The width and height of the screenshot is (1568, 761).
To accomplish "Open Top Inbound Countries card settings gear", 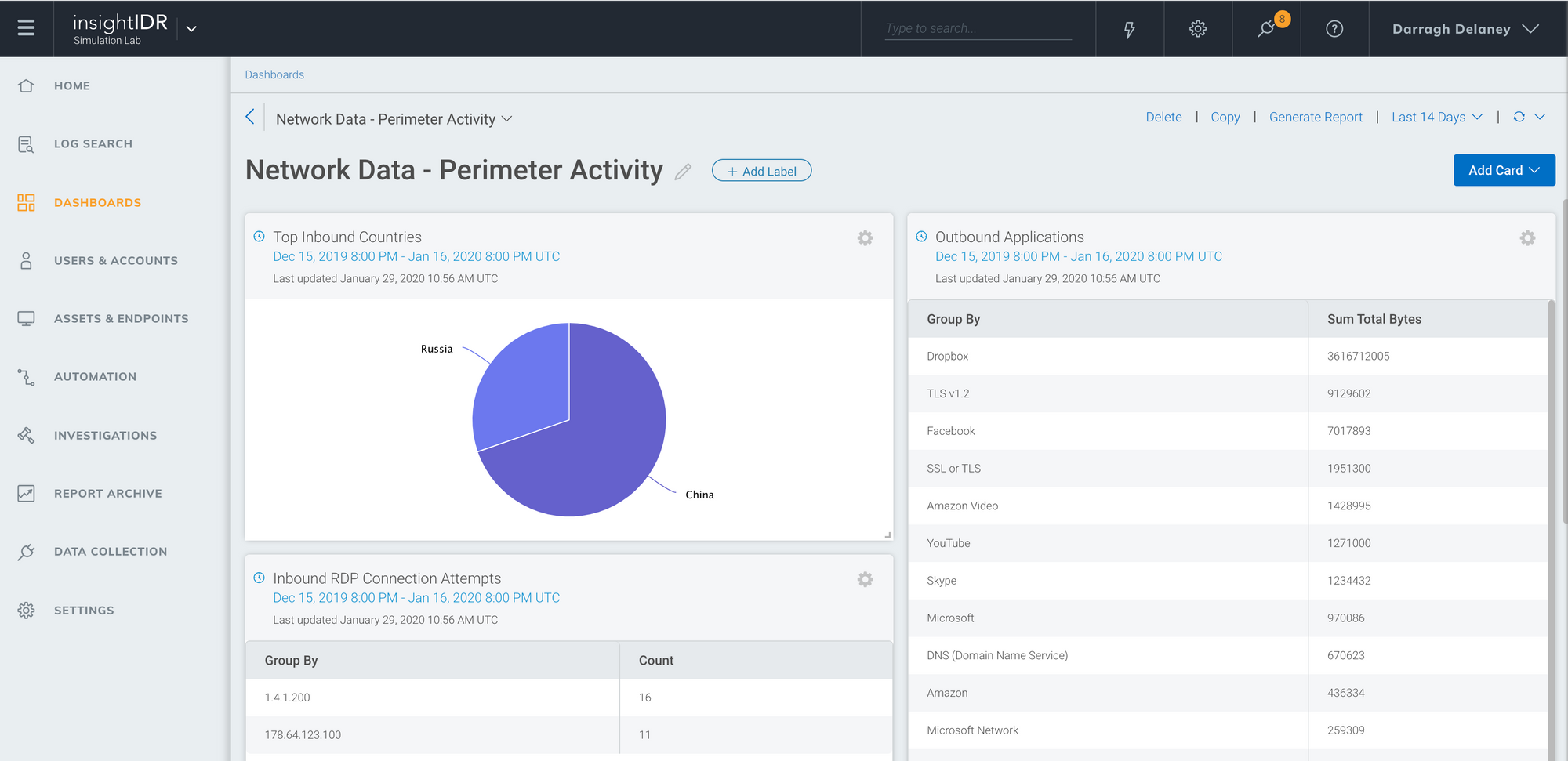I will [865, 238].
